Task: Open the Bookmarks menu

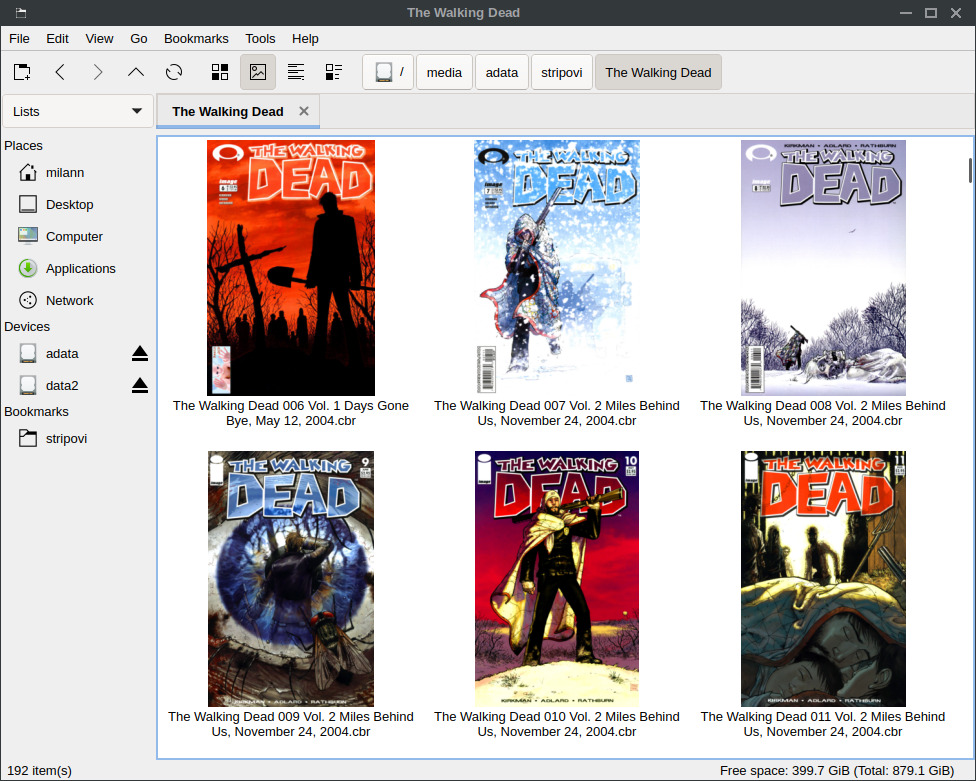Action: coord(196,39)
